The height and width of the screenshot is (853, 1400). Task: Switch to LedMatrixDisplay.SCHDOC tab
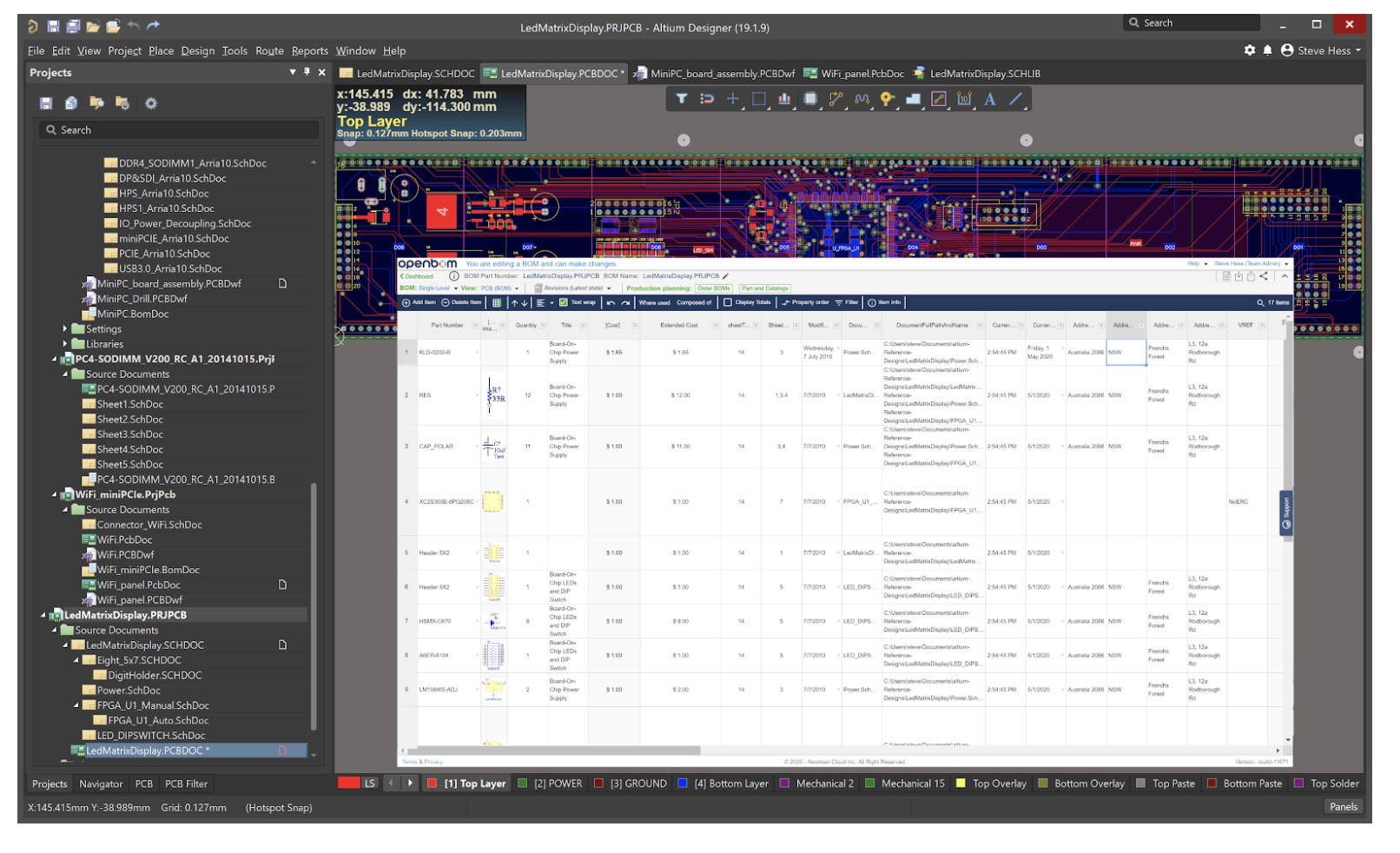pyautogui.click(x=407, y=74)
